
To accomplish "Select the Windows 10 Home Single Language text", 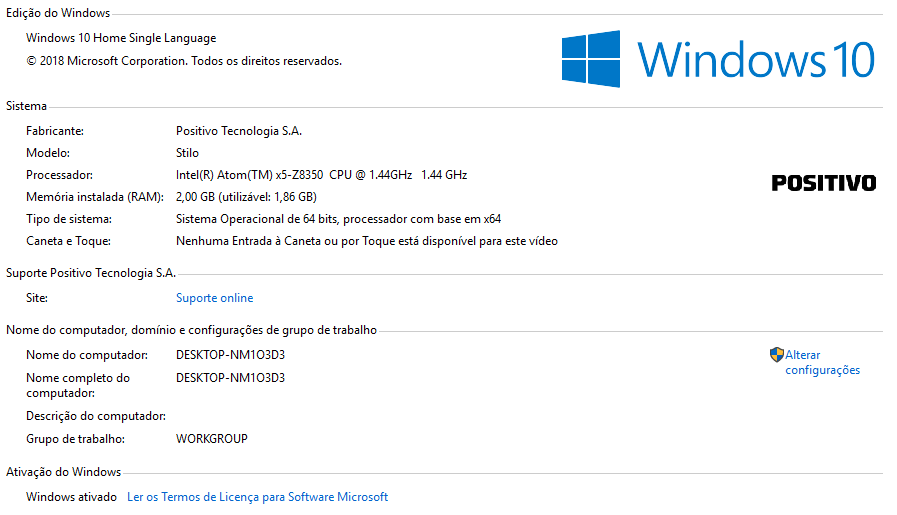I will point(121,38).
